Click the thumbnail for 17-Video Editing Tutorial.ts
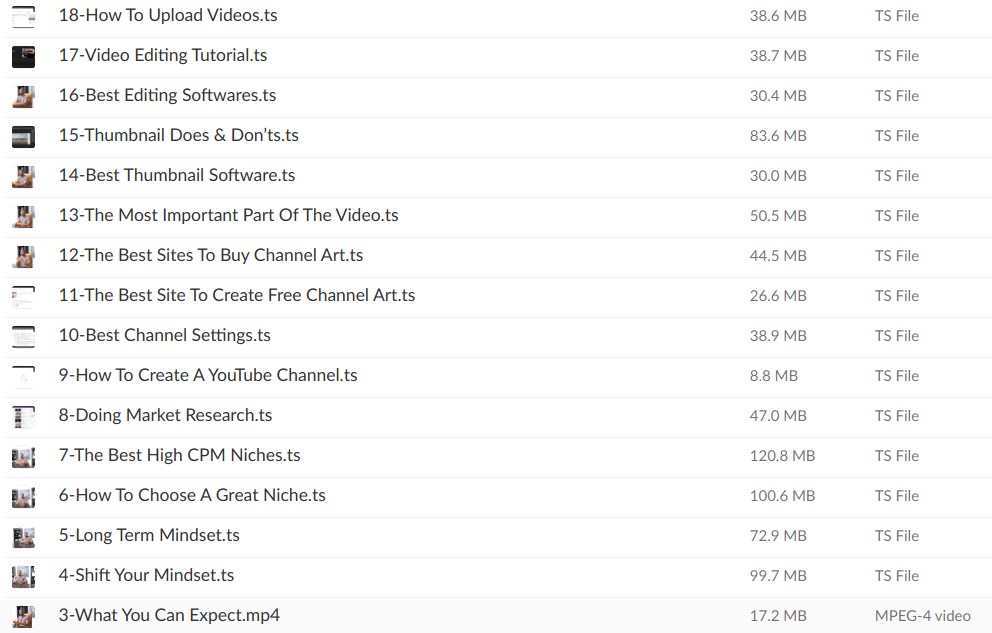This screenshot has width=992, height=633. pos(23,56)
